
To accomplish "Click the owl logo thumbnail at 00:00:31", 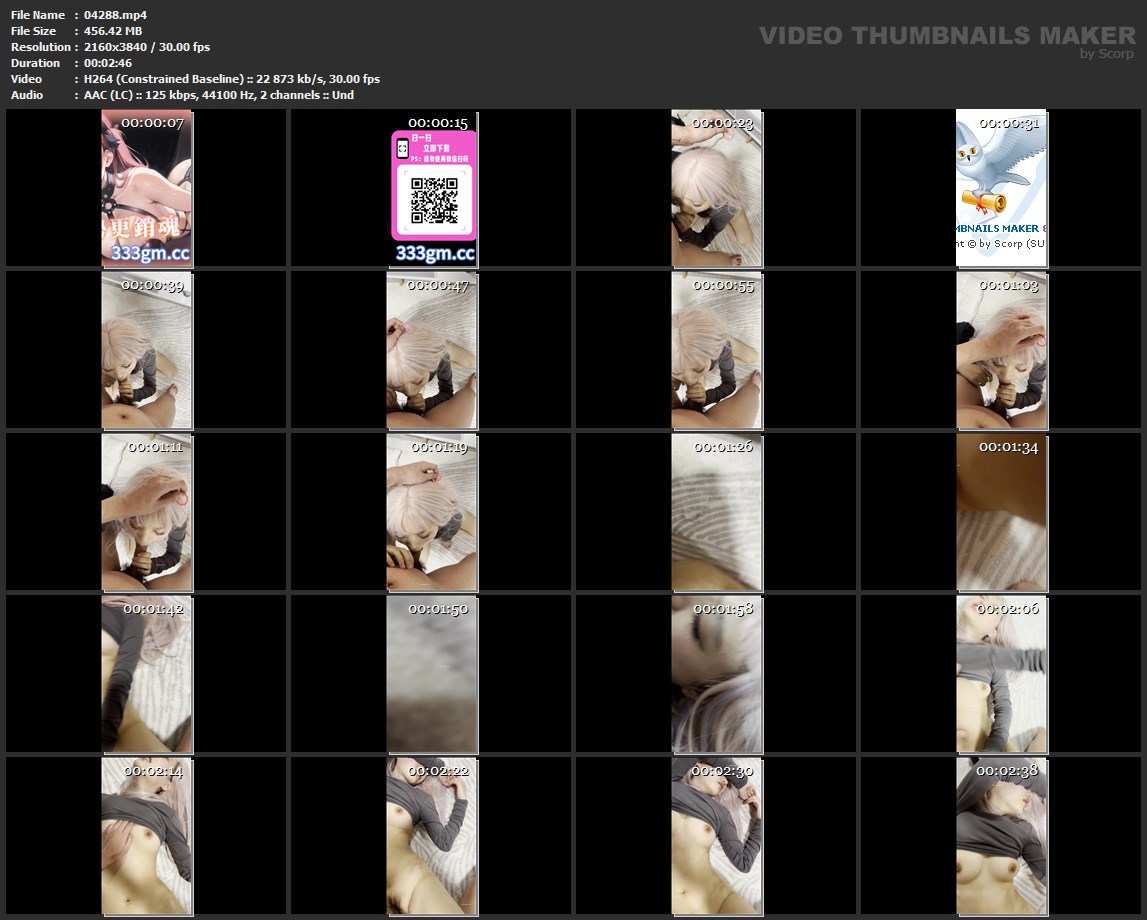I will tap(1001, 188).
